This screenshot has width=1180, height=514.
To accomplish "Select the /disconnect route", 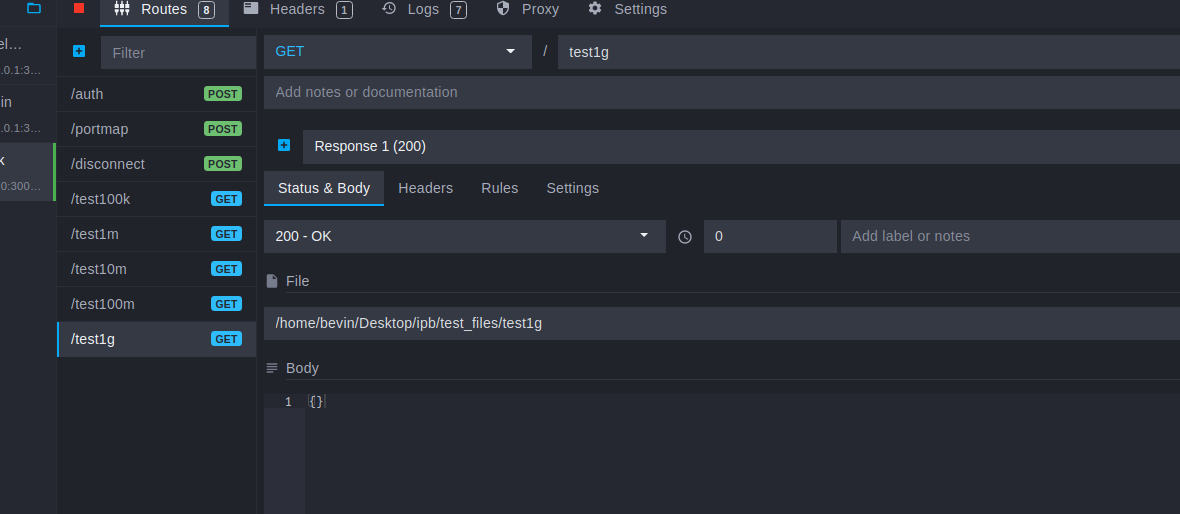I will [x=157, y=164].
